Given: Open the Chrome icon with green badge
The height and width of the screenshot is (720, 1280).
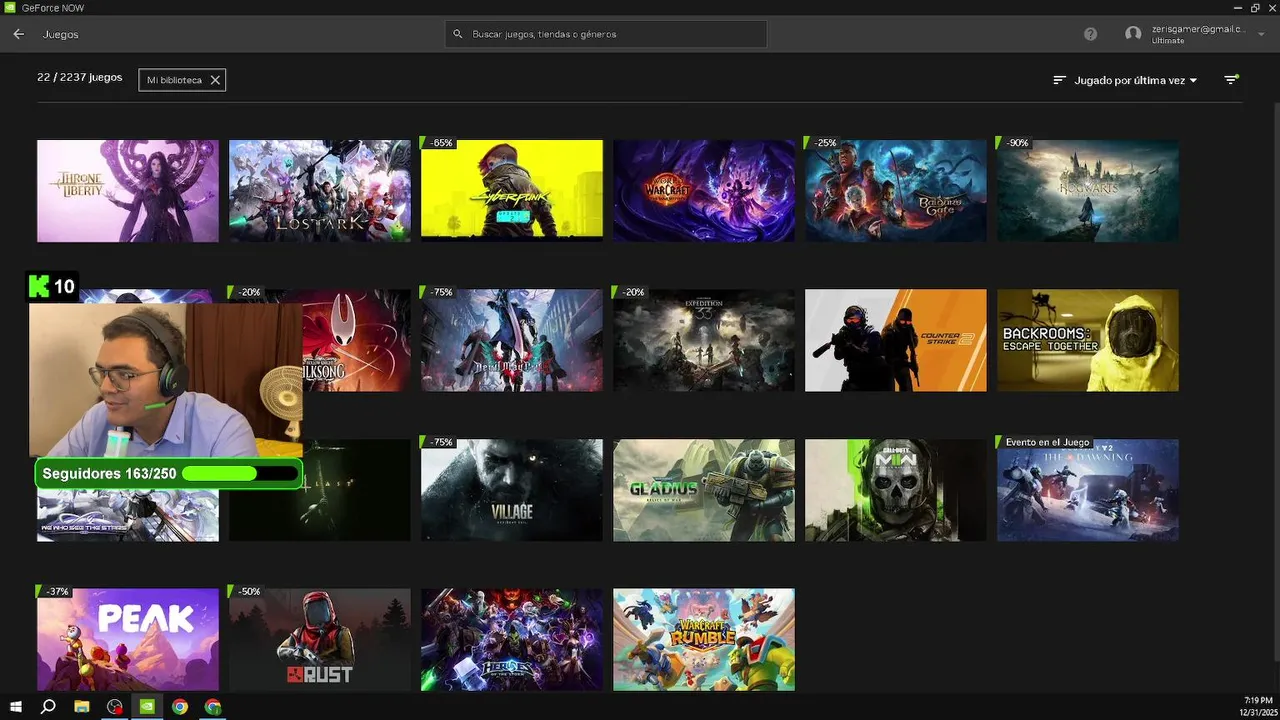Looking at the screenshot, I should pos(213,707).
